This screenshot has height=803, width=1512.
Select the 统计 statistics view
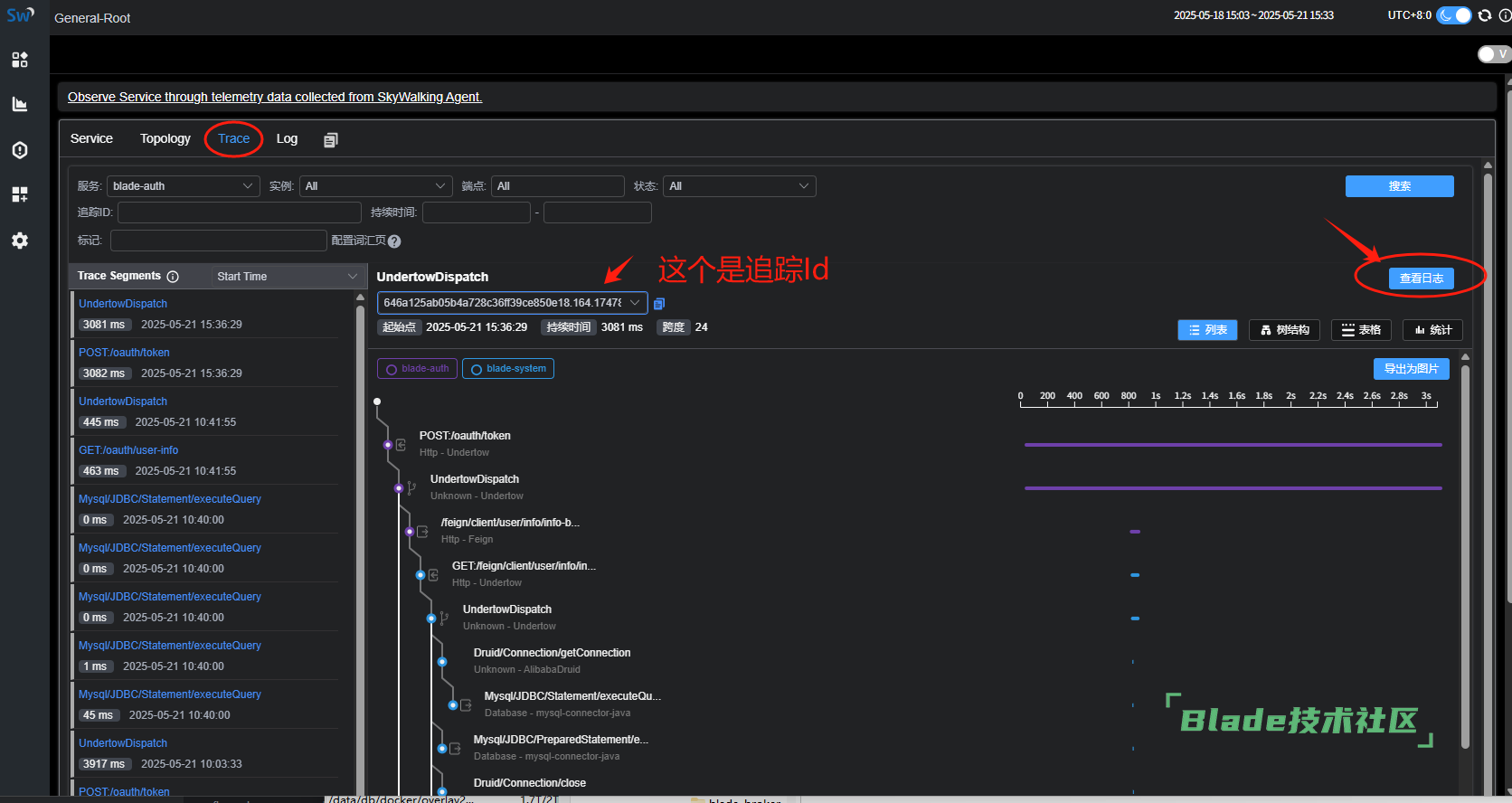pyautogui.click(x=1432, y=330)
